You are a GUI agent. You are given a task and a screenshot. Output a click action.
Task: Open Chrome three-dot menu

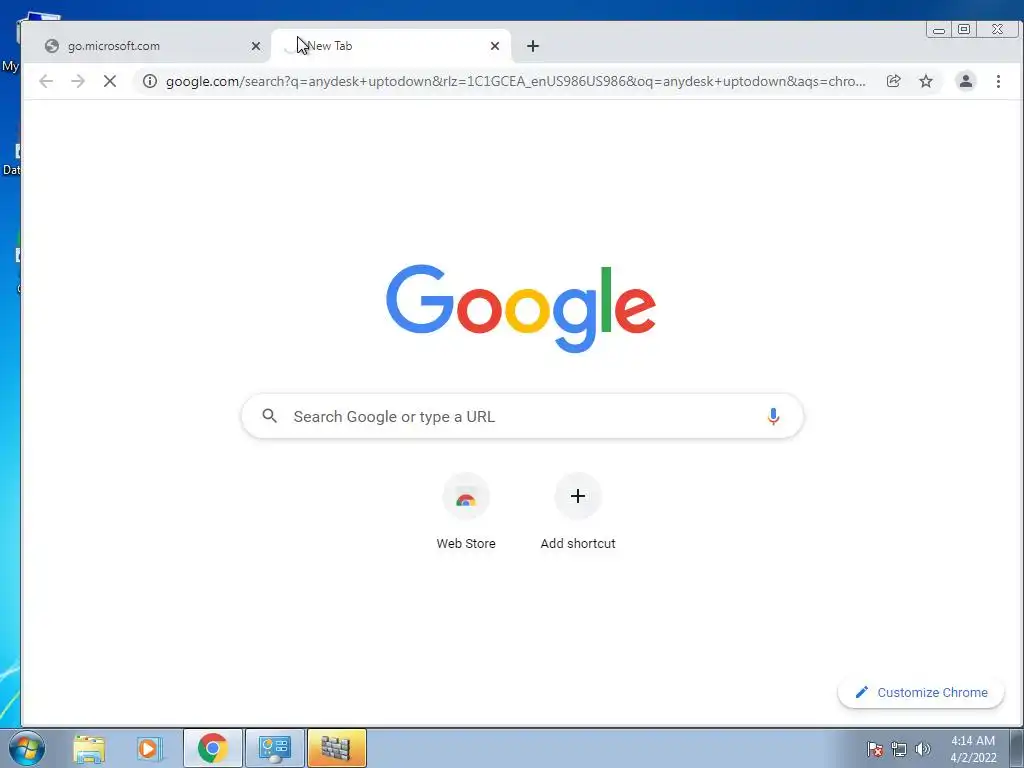tap(998, 81)
